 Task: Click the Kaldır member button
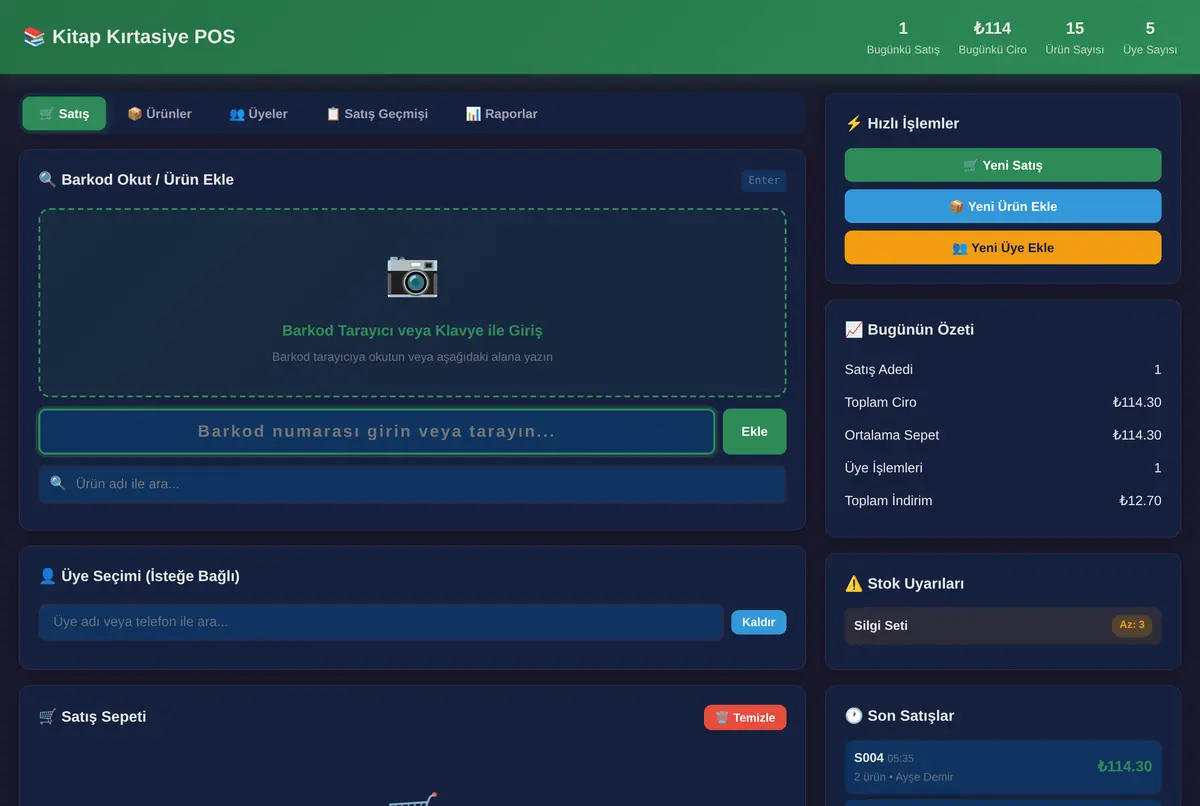[759, 622]
